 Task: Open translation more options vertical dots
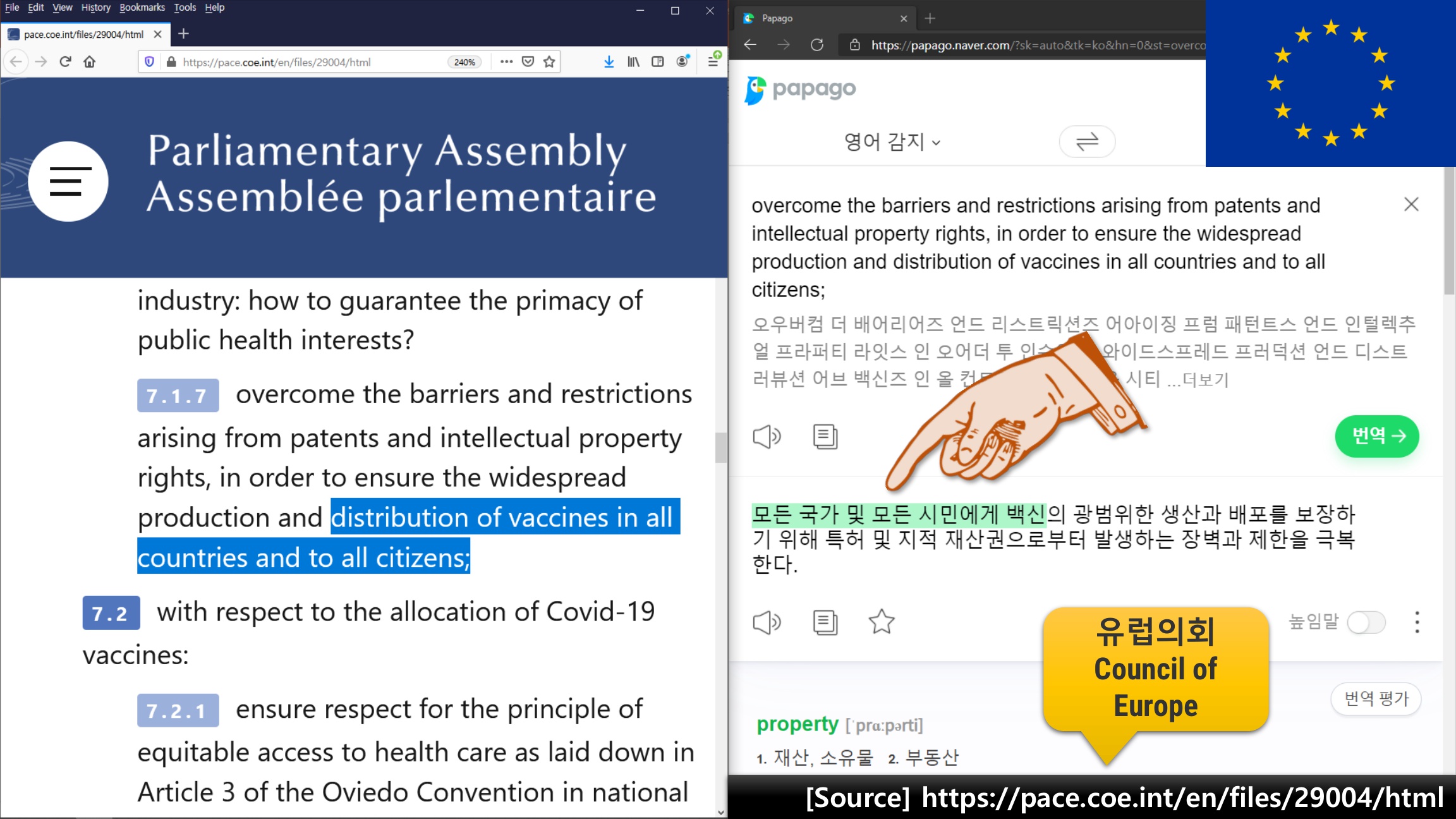(x=1417, y=622)
